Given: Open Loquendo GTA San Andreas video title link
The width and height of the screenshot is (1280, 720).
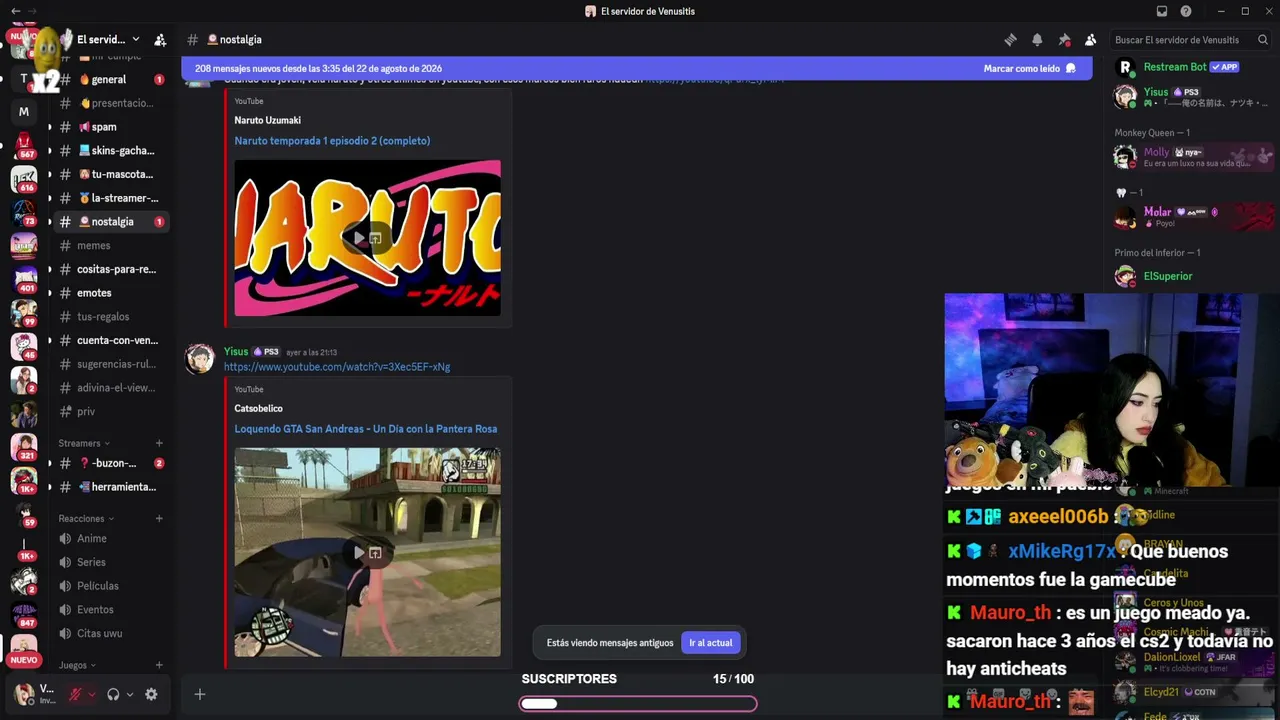Looking at the screenshot, I should (366, 429).
